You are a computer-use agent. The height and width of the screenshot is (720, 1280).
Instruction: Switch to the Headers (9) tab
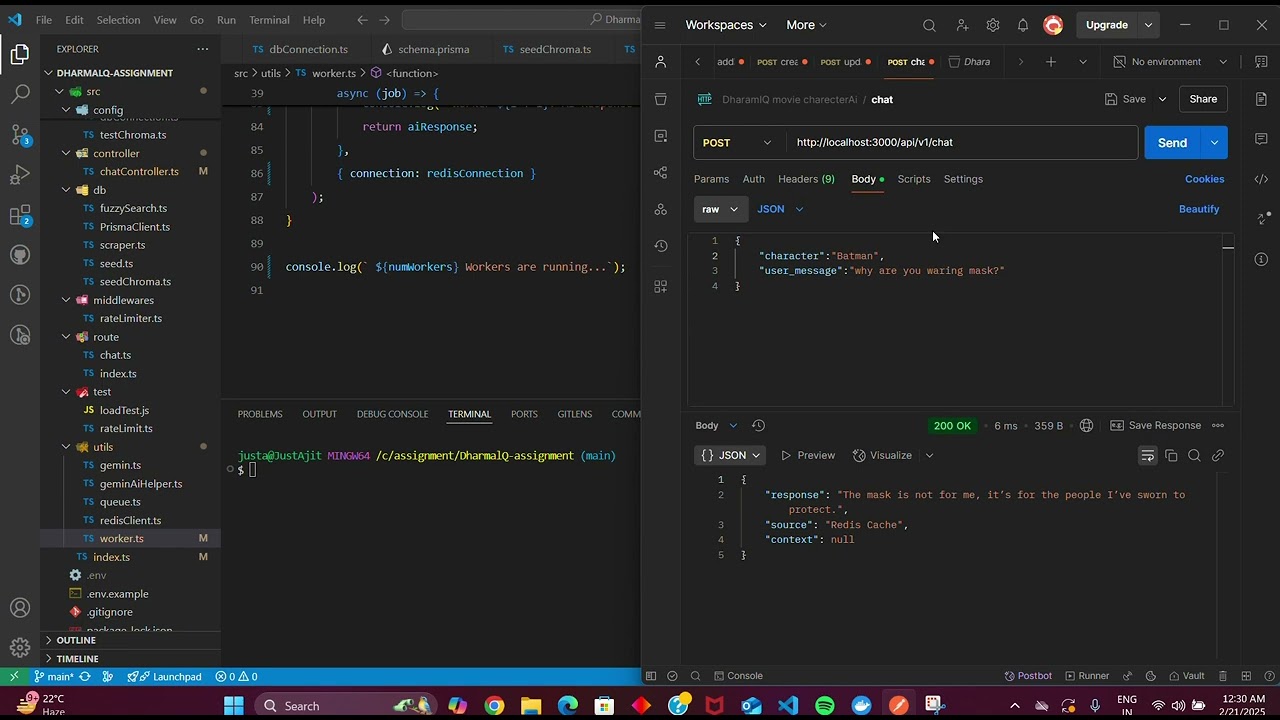tap(806, 179)
